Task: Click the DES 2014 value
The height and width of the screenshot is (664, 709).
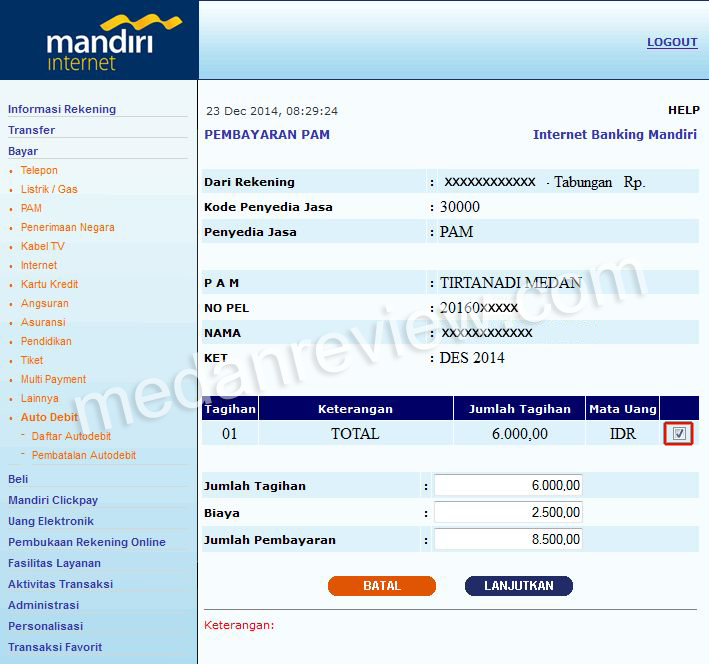Action: point(472,358)
